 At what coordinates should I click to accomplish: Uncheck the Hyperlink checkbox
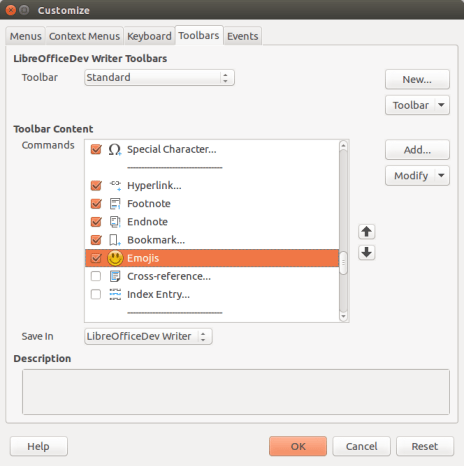click(x=96, y=185)
